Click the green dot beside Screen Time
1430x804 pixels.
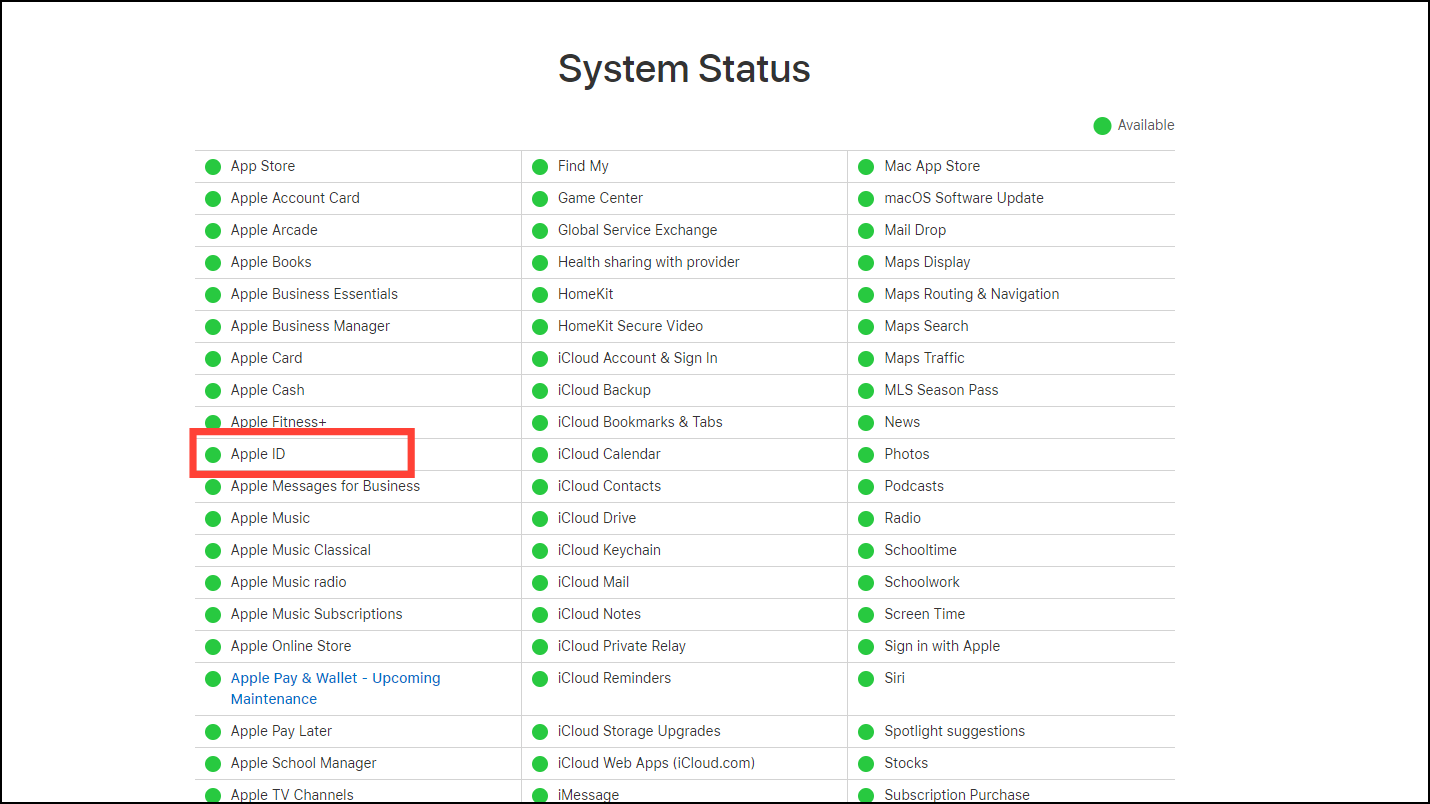[x=866, y=615]
